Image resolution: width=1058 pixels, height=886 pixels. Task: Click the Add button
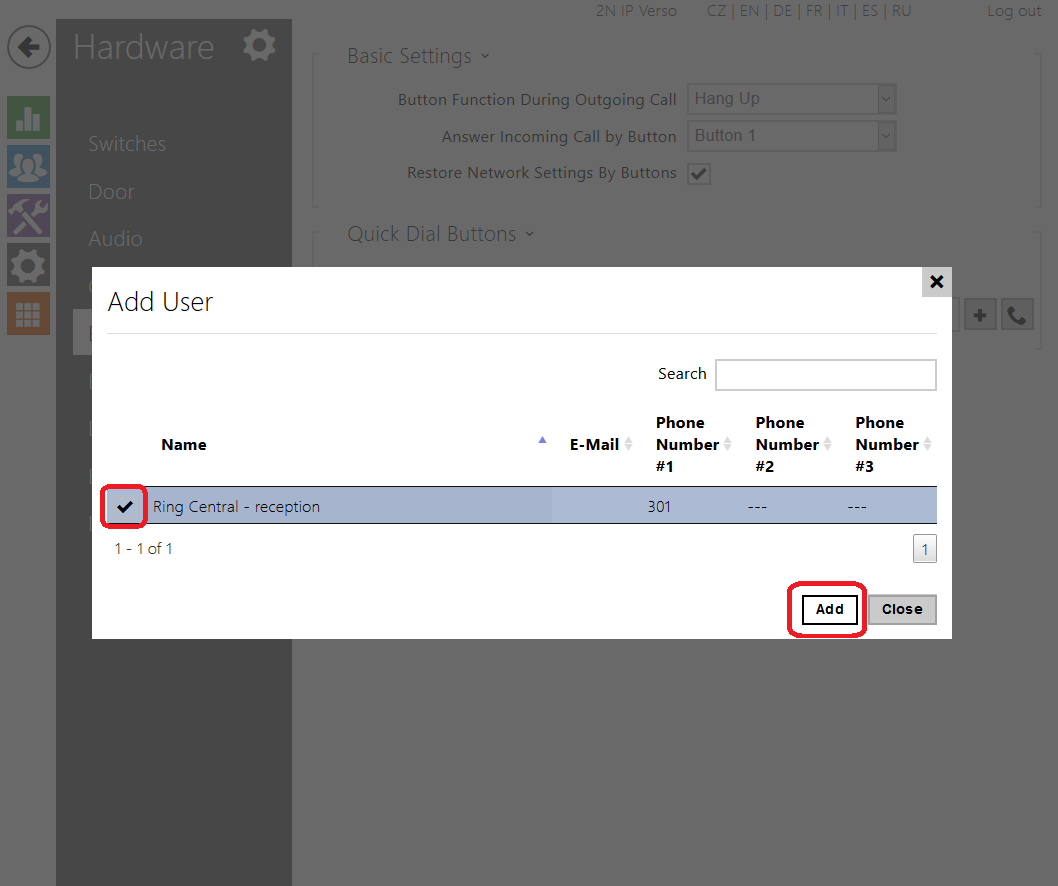coord(829,609)
